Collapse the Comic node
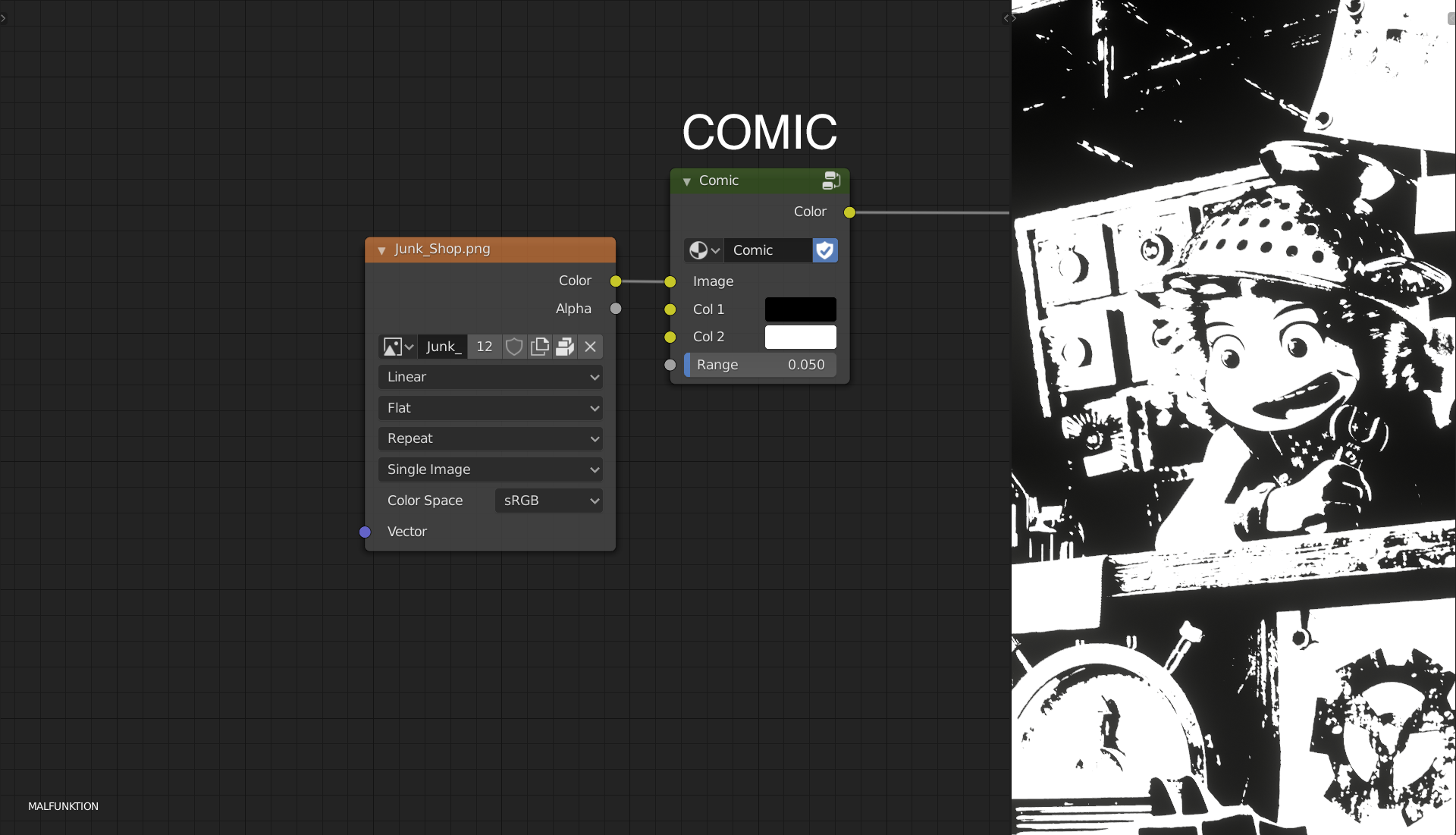Viewport: 1456px width, 835px height. (686, 182)
